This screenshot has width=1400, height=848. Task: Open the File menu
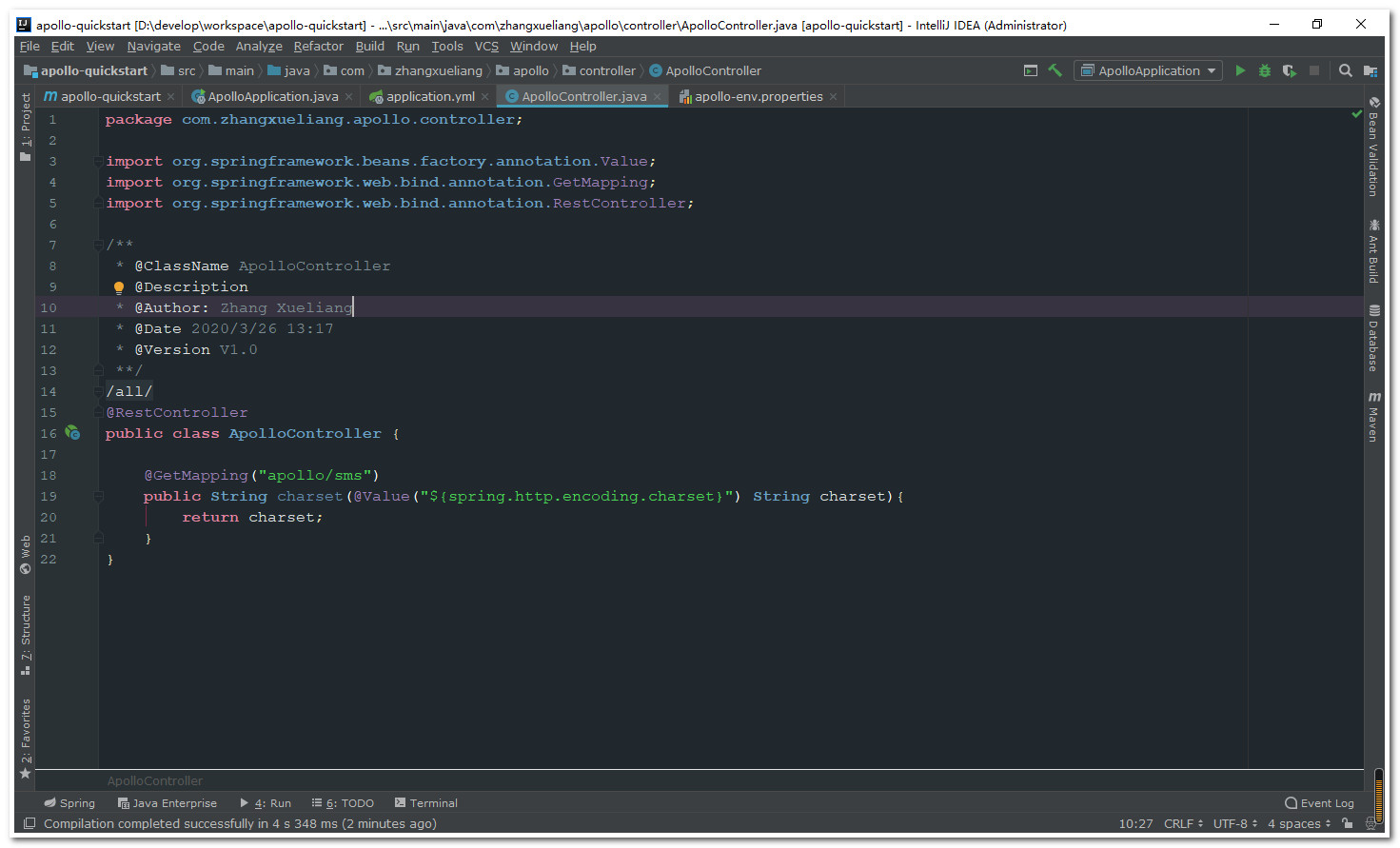coord(30,46)
